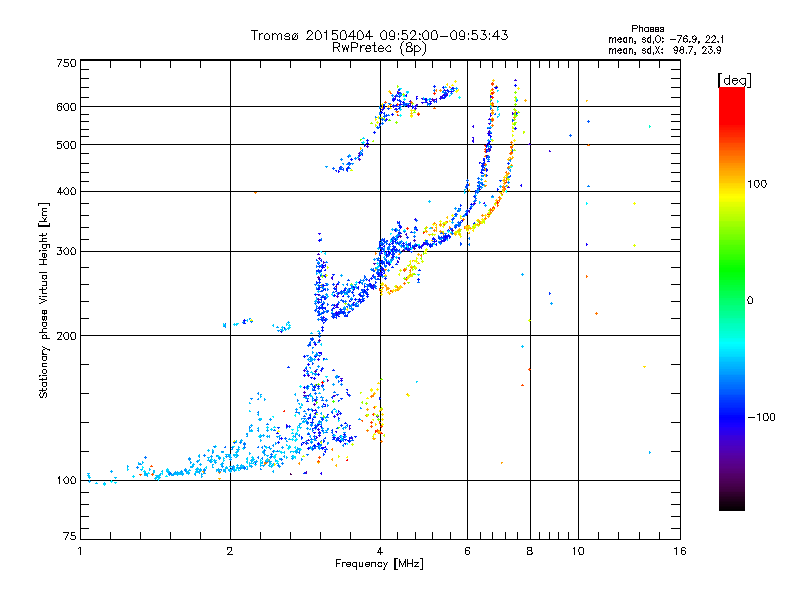The image size is (800, 600).
Task: Click the colorbar tick label '0'
Action: point(750,300)
